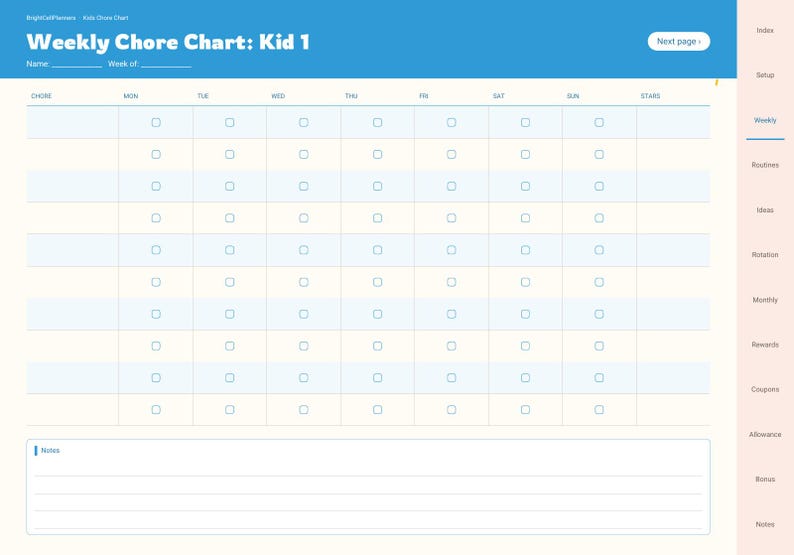Open the Ideas tab
The width and height of the screenshot is (794, 555).
click(x=765, y=210)
